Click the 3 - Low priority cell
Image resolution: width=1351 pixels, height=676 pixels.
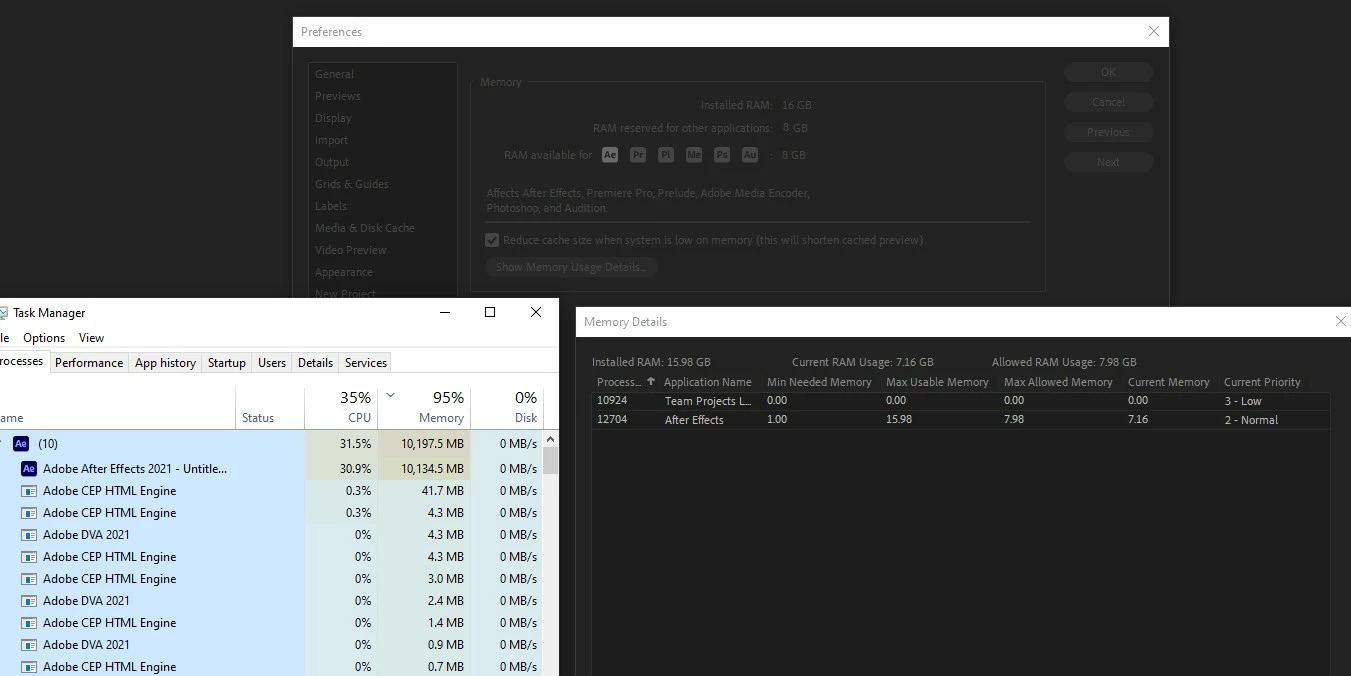pos(1243,401)
